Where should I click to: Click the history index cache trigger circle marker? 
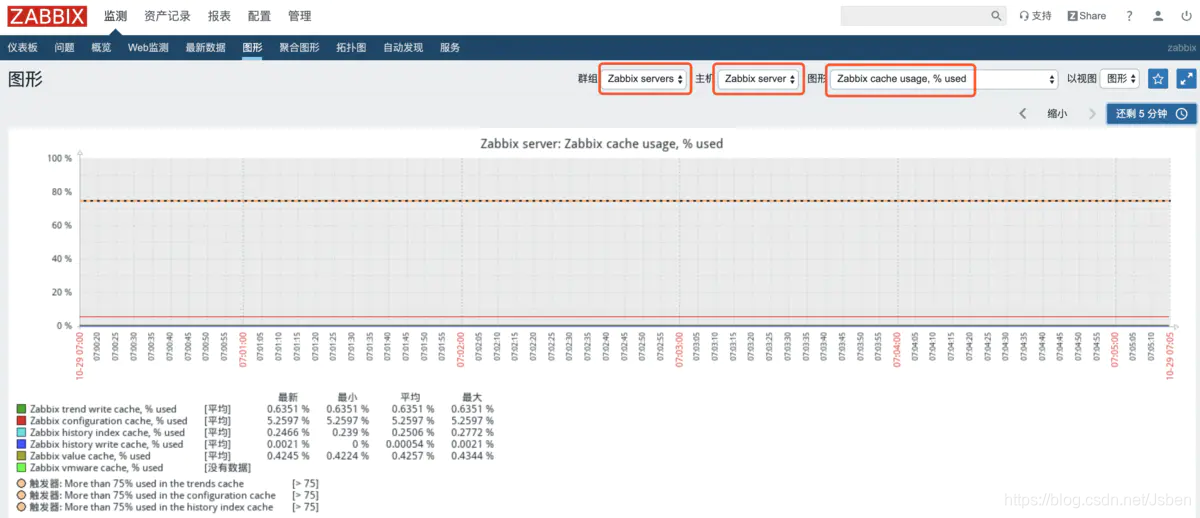[x=21, y=507]
